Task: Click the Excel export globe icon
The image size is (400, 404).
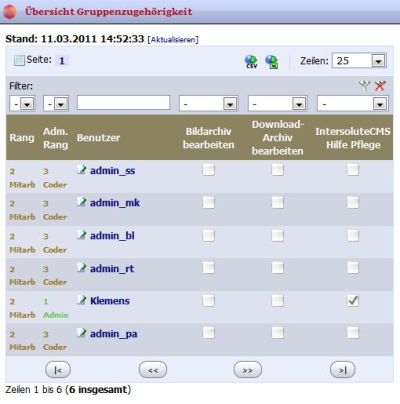Action: coord(272,62)
